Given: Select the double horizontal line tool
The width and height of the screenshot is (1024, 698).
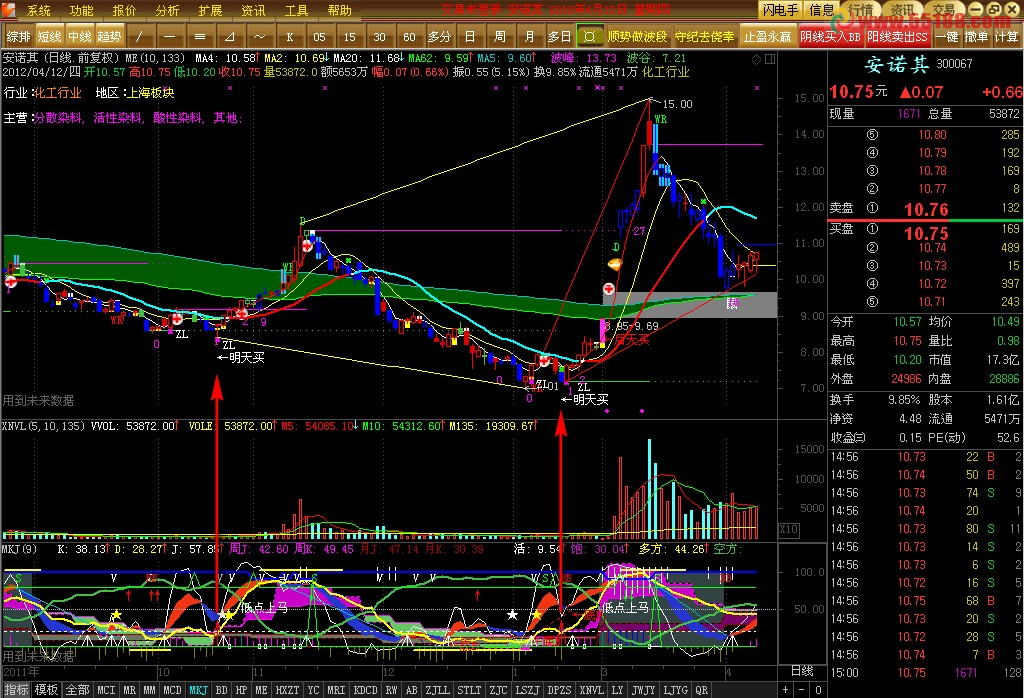Looking at the screenshot, I should coord(200,37).
